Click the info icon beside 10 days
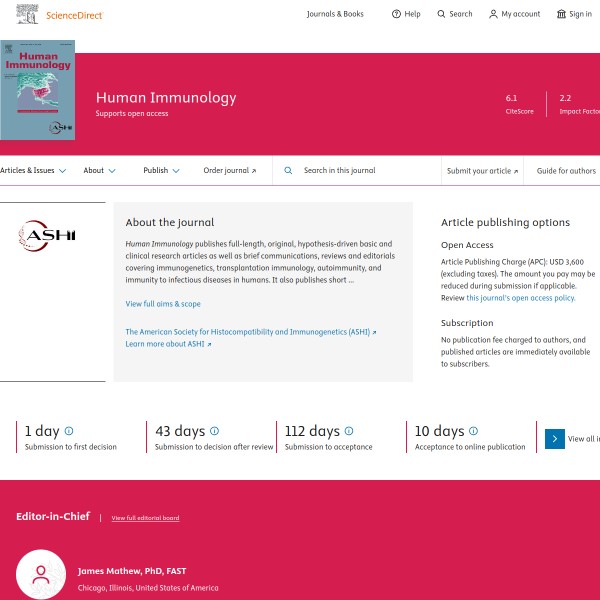The width and height of the screenshot is (600, 600). tap(473, 431)
